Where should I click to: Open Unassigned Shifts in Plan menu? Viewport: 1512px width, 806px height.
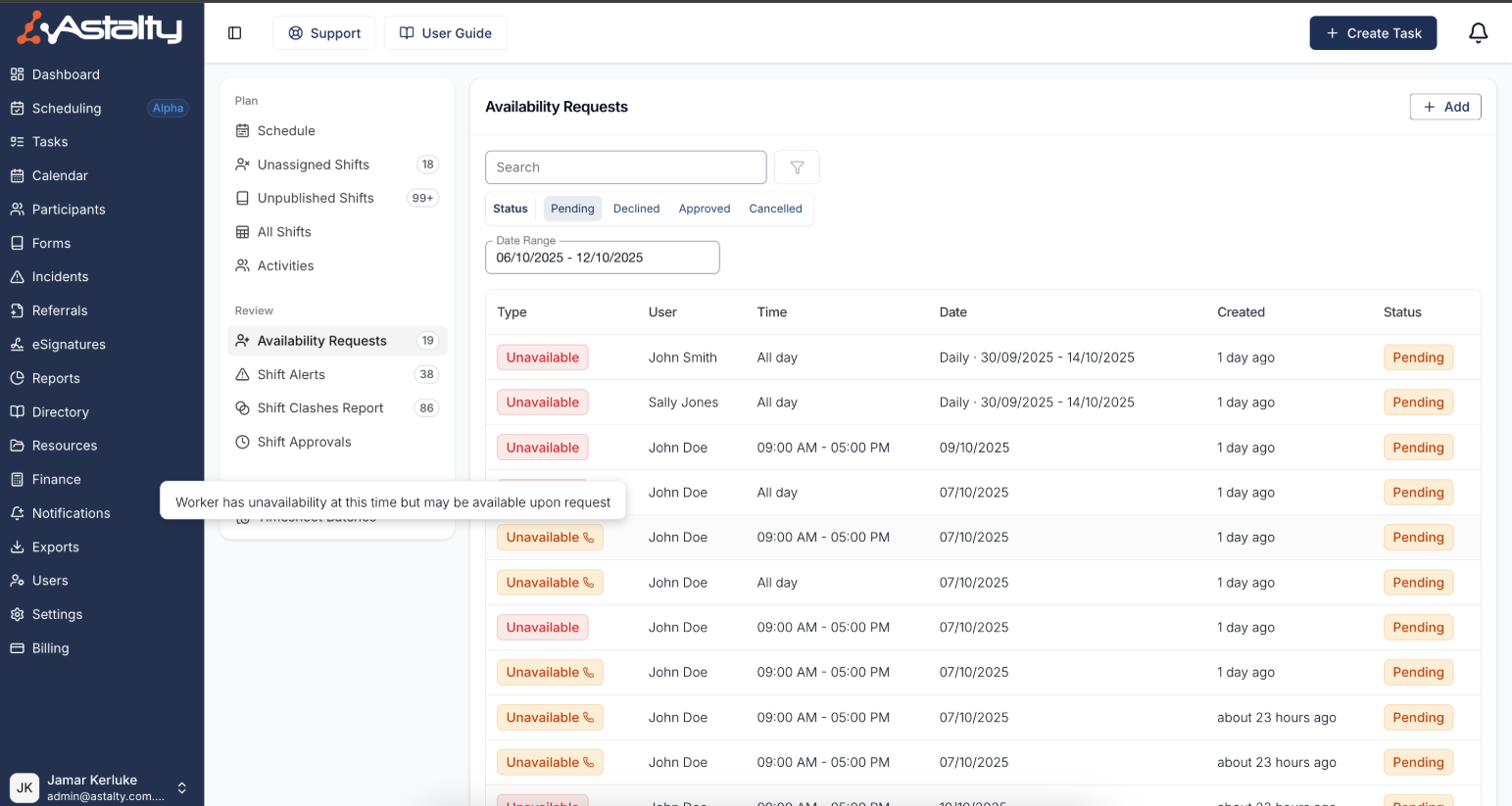(x=314, y=165)
